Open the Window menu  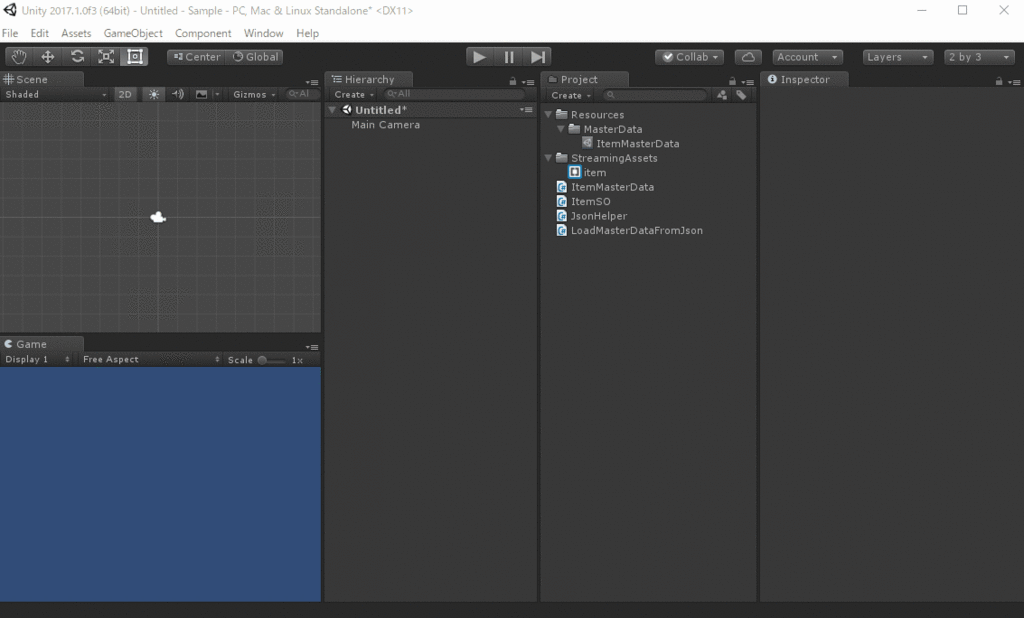point(263,33)
